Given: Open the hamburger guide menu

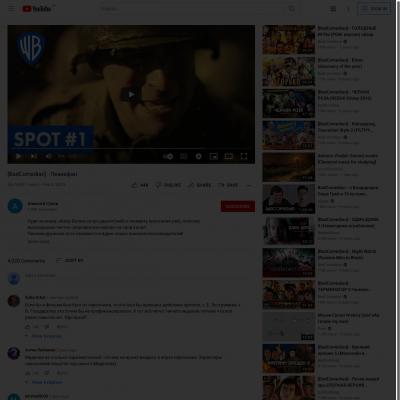Looking at the screenshot, I should tap(12, 9).
